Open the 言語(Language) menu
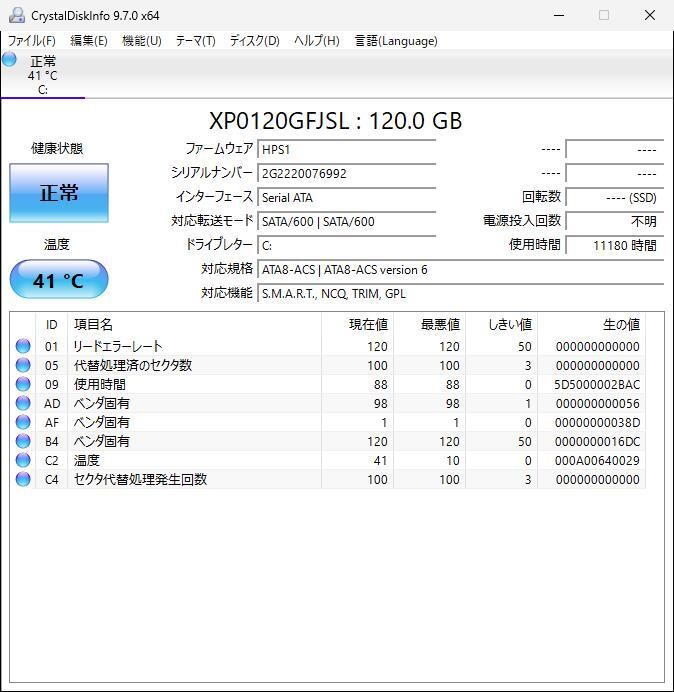The width and height of the screenshot is (674, 692). [x=396, y=41]
